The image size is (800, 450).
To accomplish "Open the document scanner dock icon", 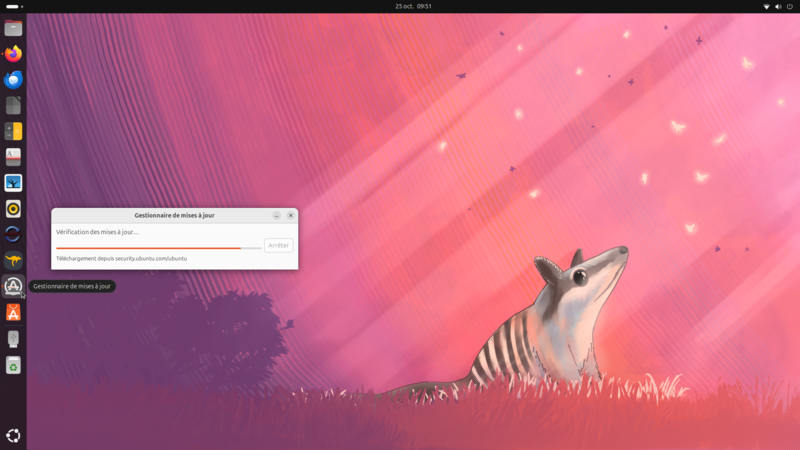I will coord(13,157).
